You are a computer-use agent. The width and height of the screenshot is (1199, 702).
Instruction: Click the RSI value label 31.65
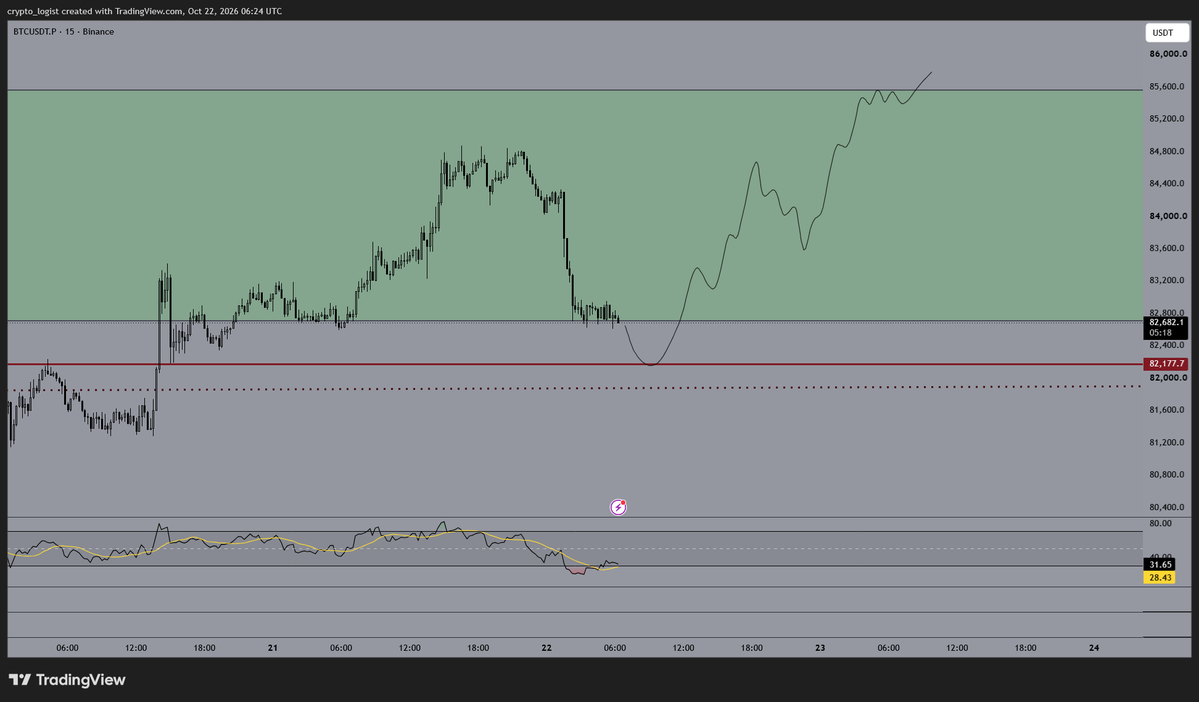tap(1159, 565)
